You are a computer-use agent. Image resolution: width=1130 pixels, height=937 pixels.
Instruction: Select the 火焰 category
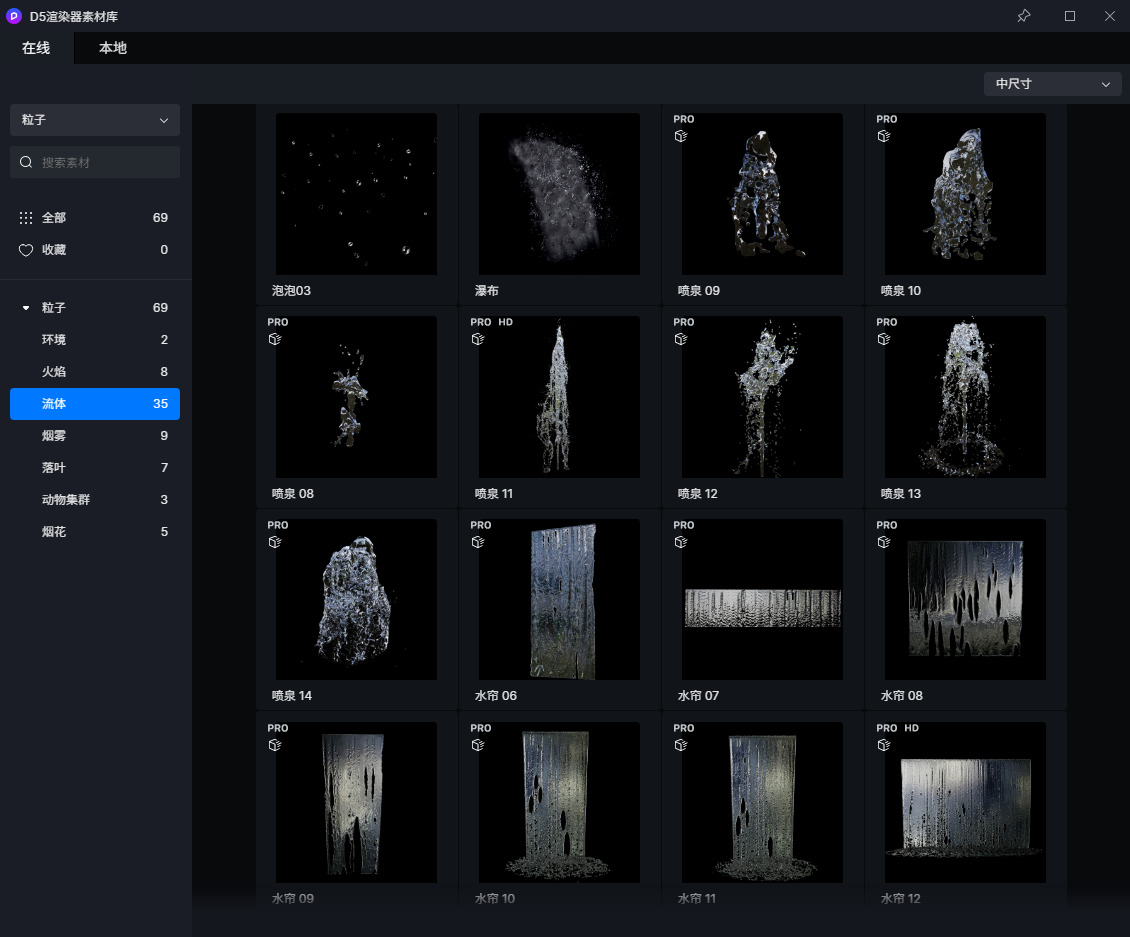pyautogui.click(x=95, y=372)
